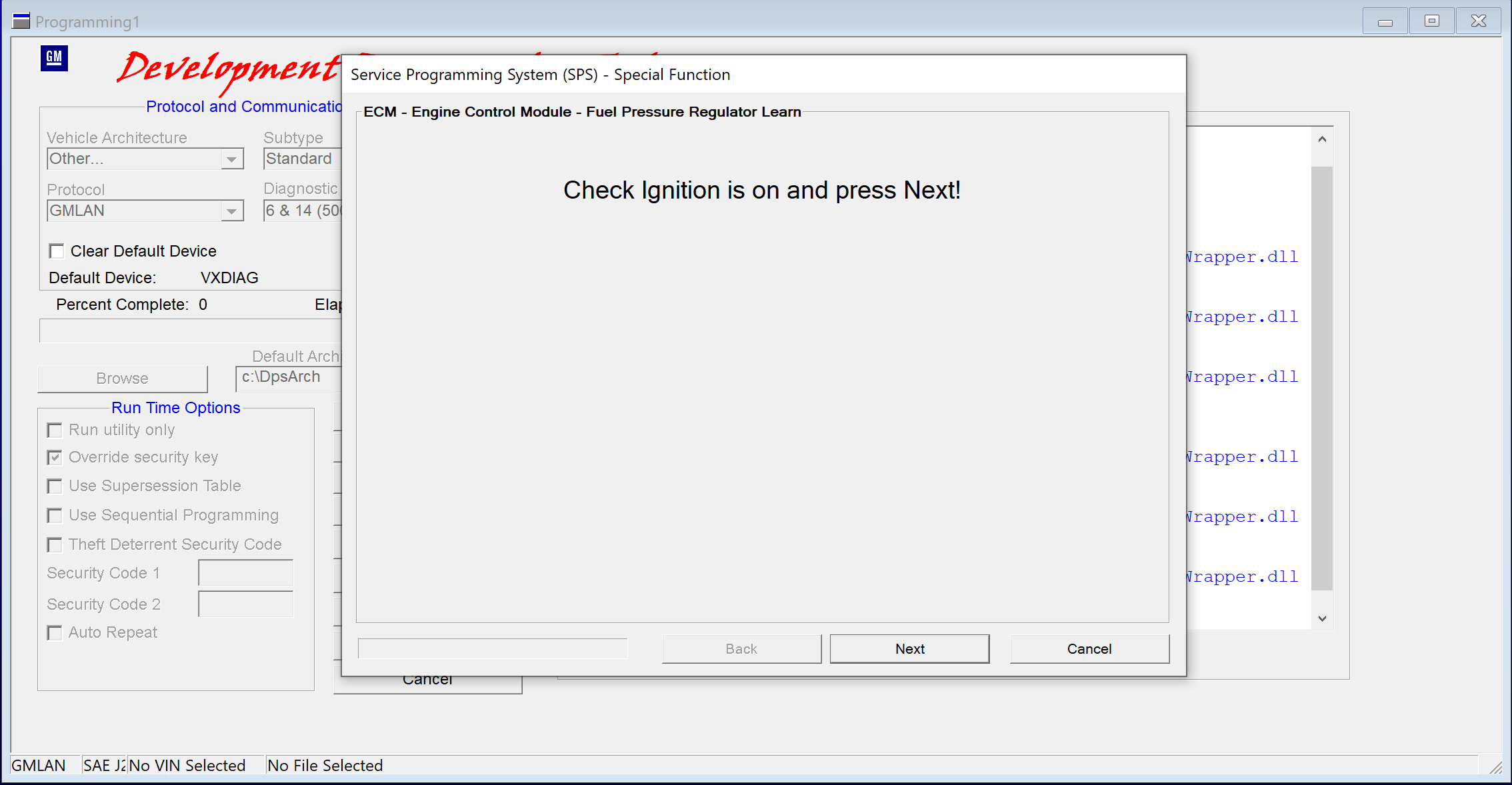Toggle Override security key checkbox
Viewport: 1512px width, 785px height.
click(55, 458)
